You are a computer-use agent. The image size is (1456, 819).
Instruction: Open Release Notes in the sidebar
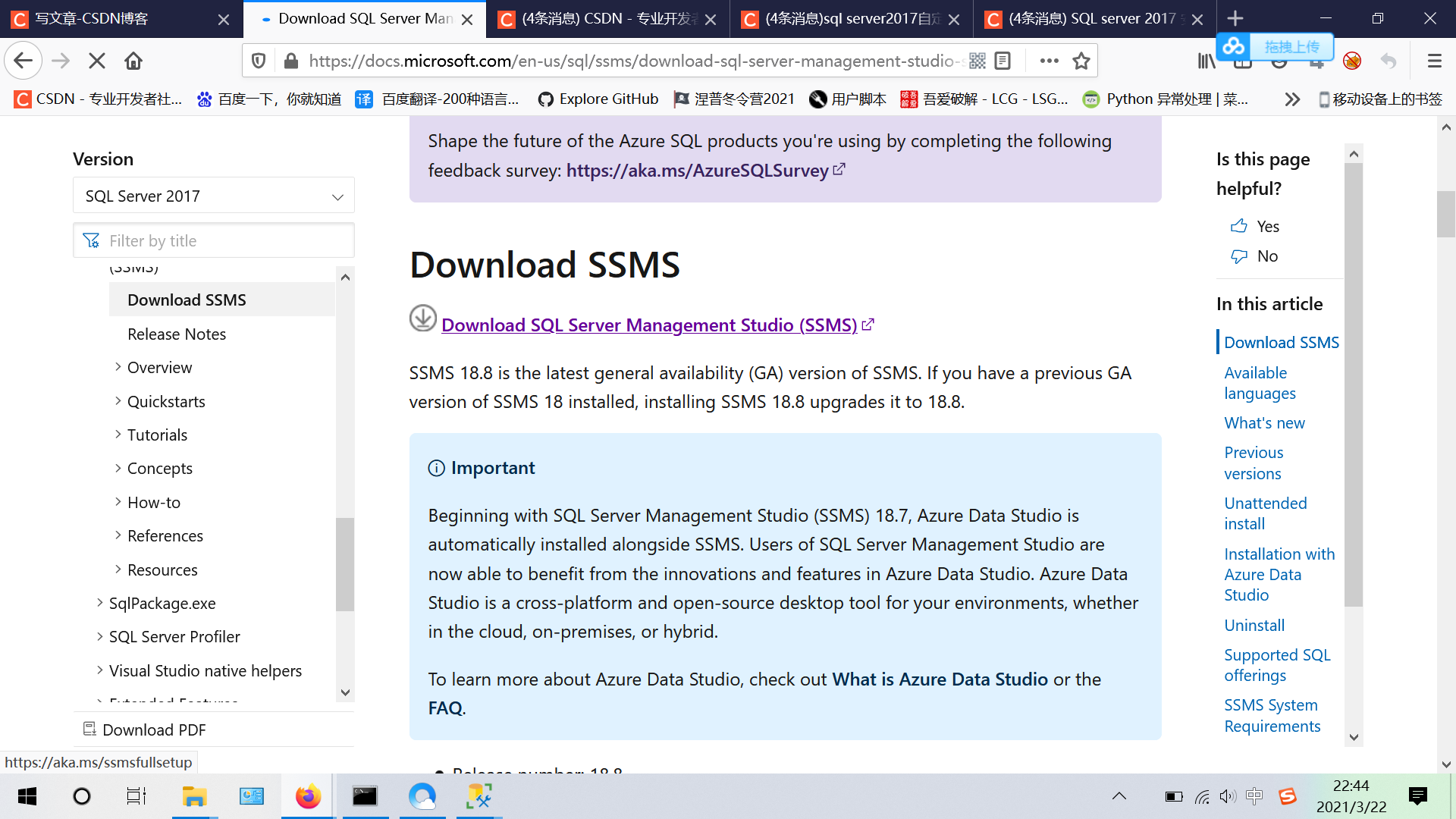177,334
